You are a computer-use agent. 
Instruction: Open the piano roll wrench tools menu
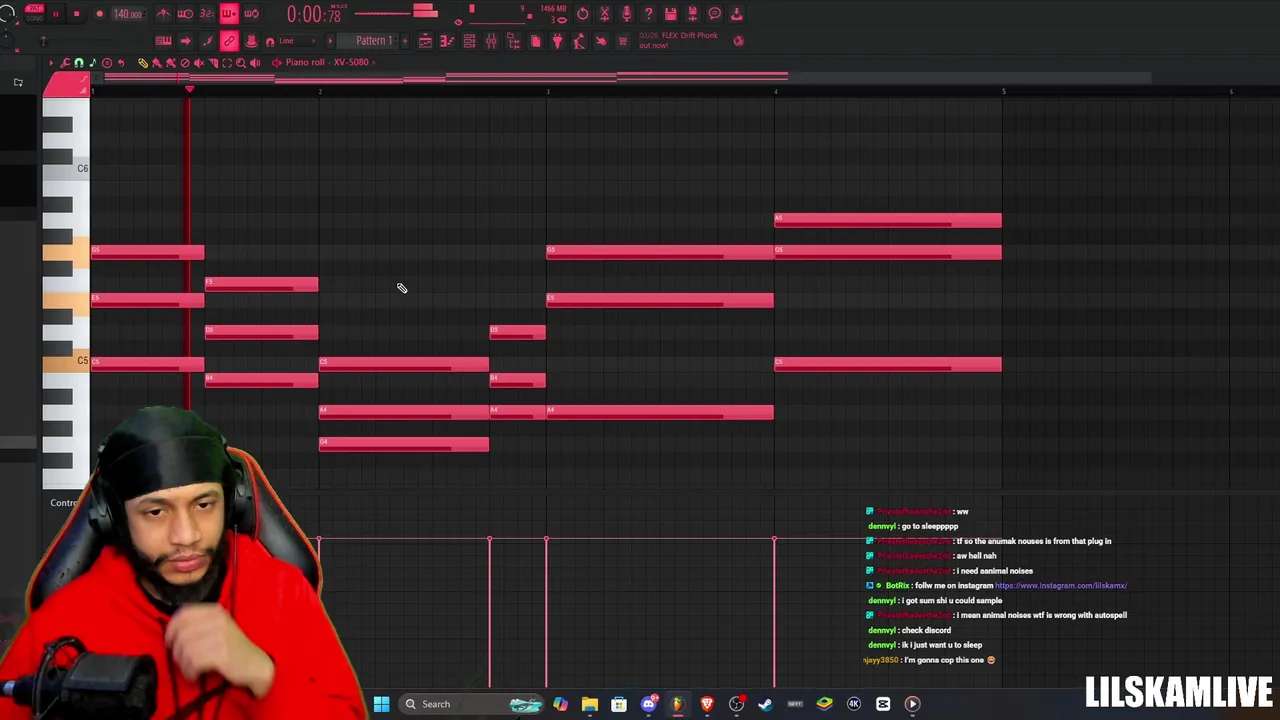pos(65,62)
